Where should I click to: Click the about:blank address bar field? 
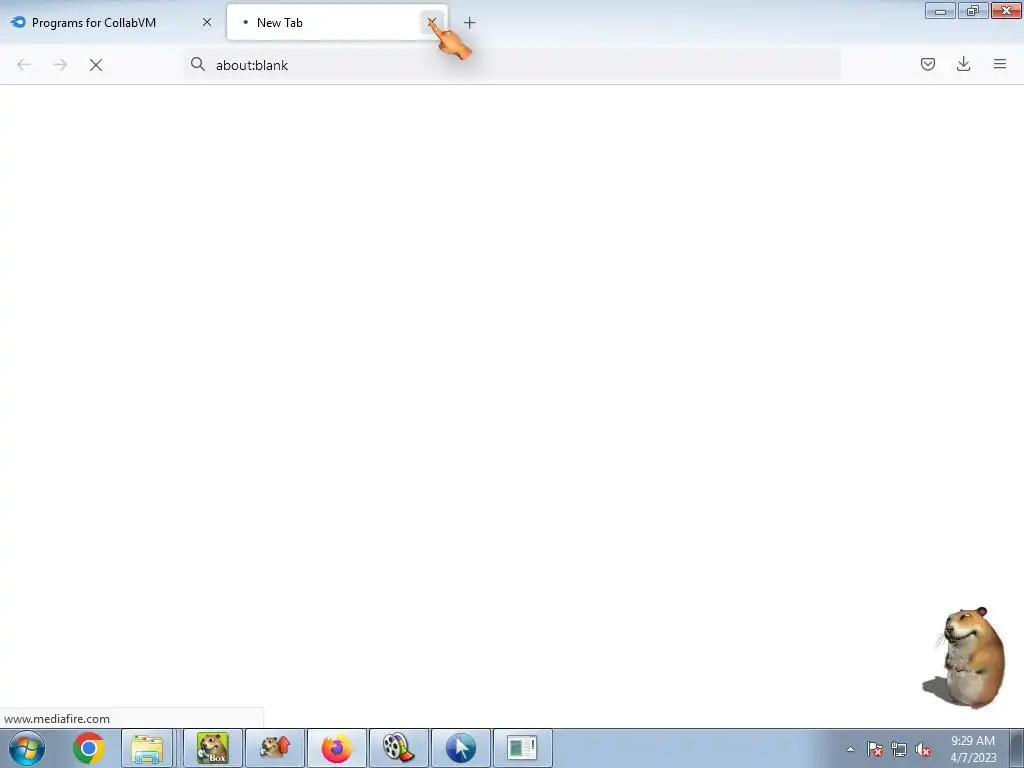pyautogui.click(x=512, y=65)
